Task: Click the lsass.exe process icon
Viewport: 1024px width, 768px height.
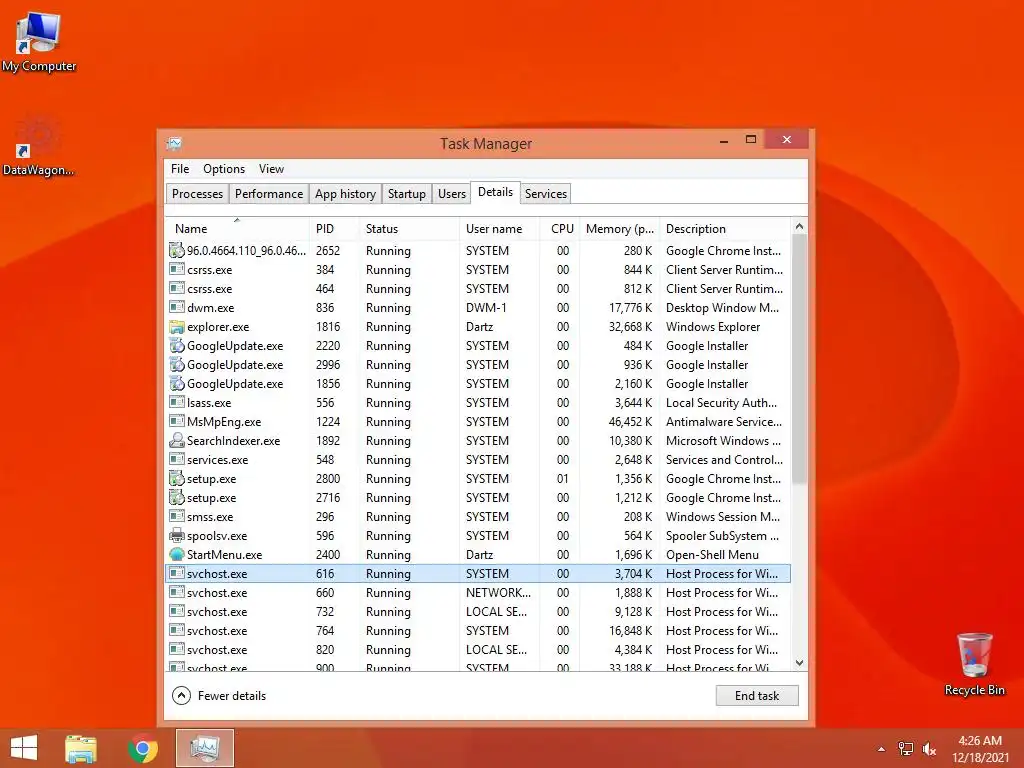Action: point(176,402)
